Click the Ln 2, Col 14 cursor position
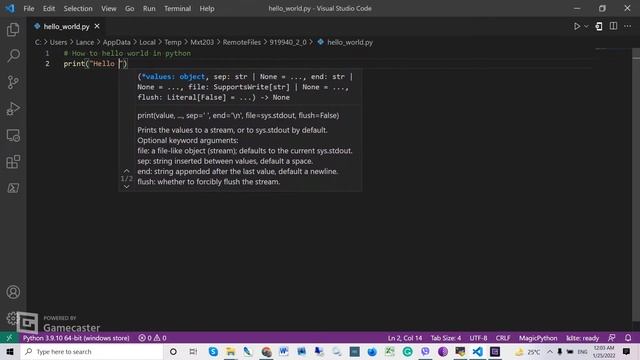Viewport: 640px width, 360px height. tap(404, 338)
